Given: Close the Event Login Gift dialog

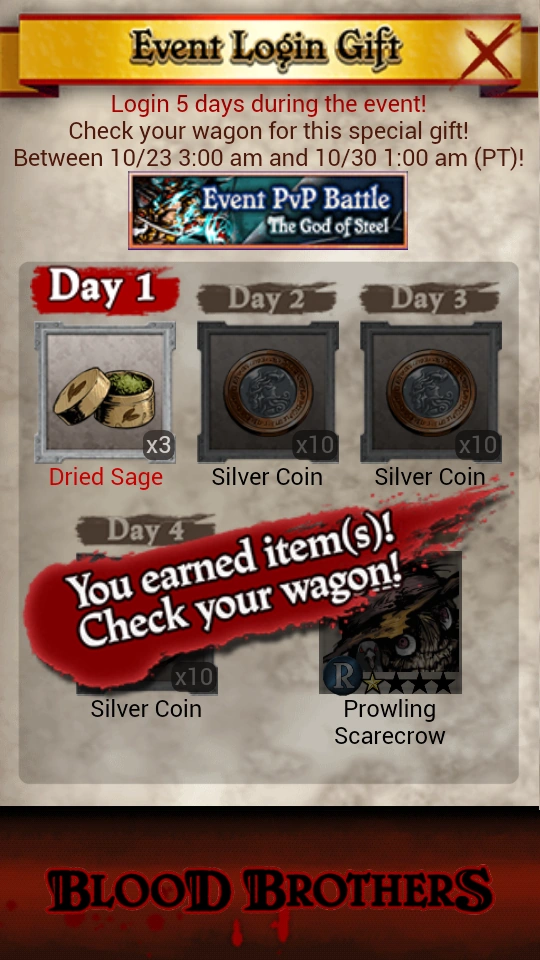Looking at the screenshot, I should [492, 51].
